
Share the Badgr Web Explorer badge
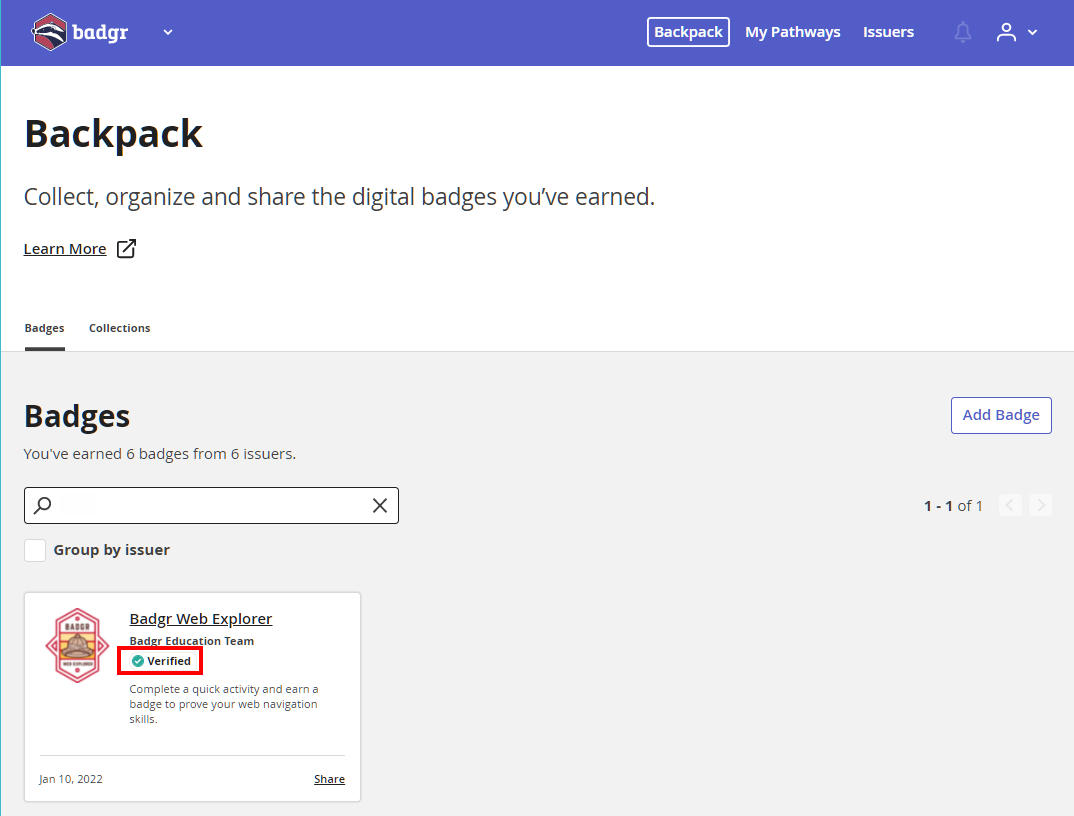(329, 779)
